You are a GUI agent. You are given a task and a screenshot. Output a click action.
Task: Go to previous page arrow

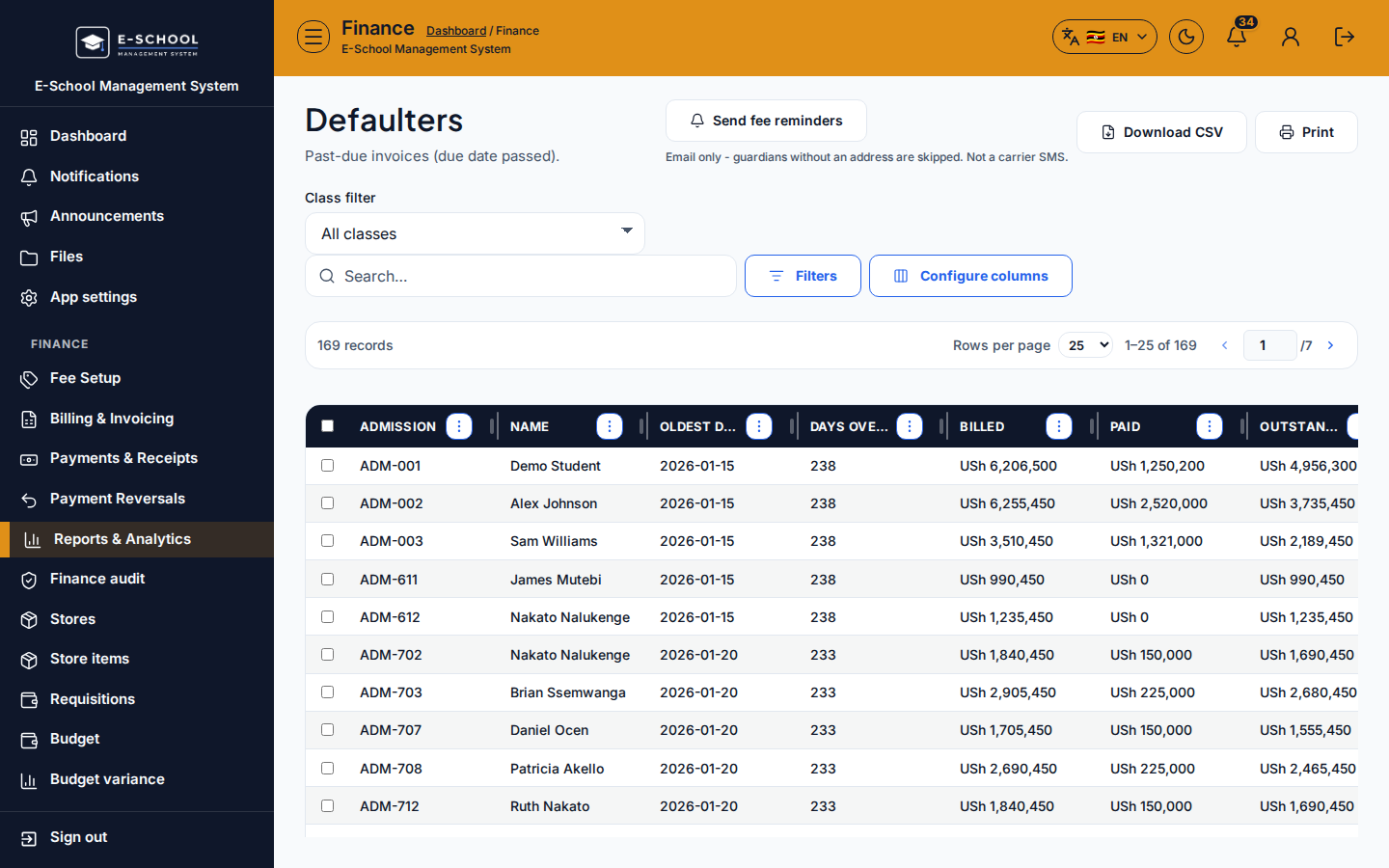[1225, 345]
